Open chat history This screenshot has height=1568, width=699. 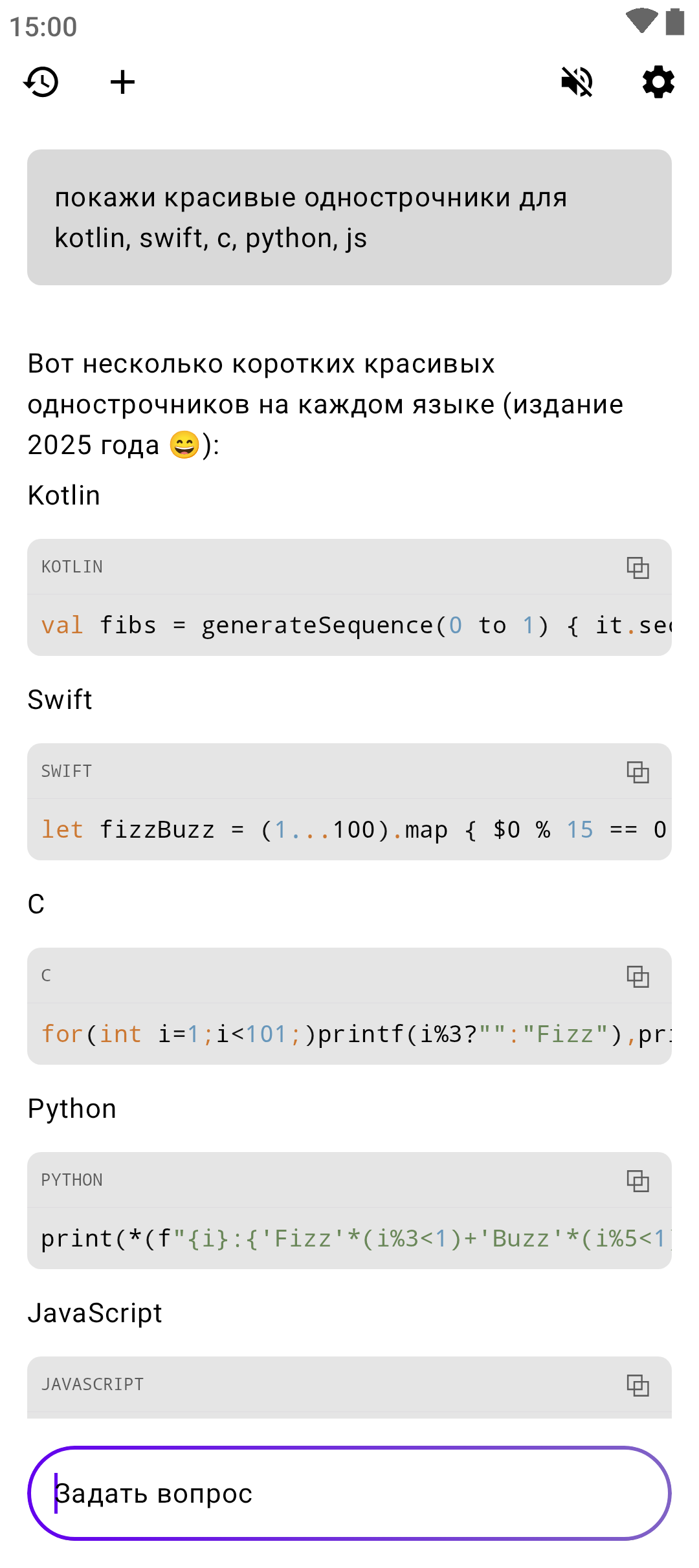(41, 82)
